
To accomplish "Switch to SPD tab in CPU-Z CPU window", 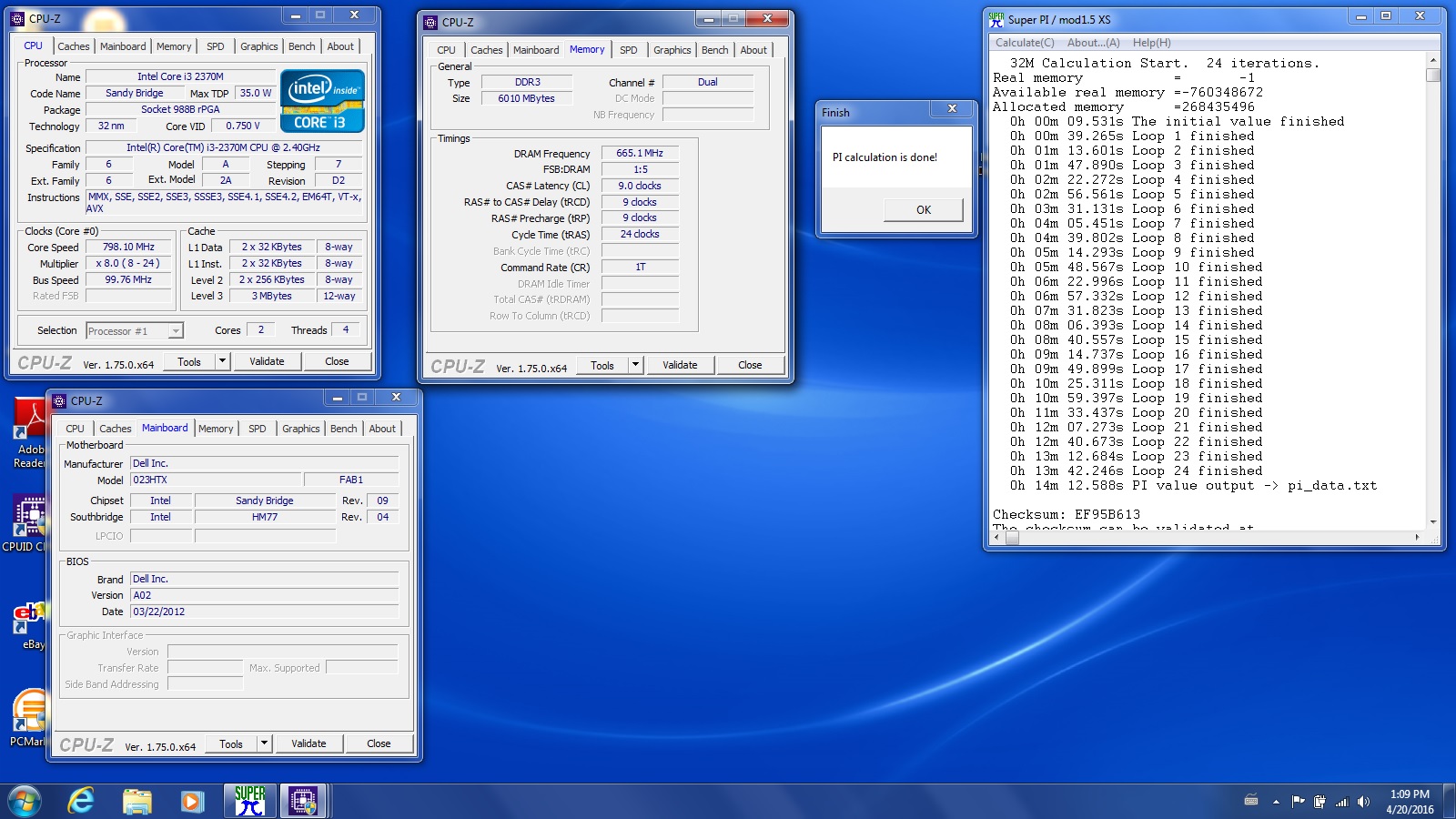I will point(216,46).
